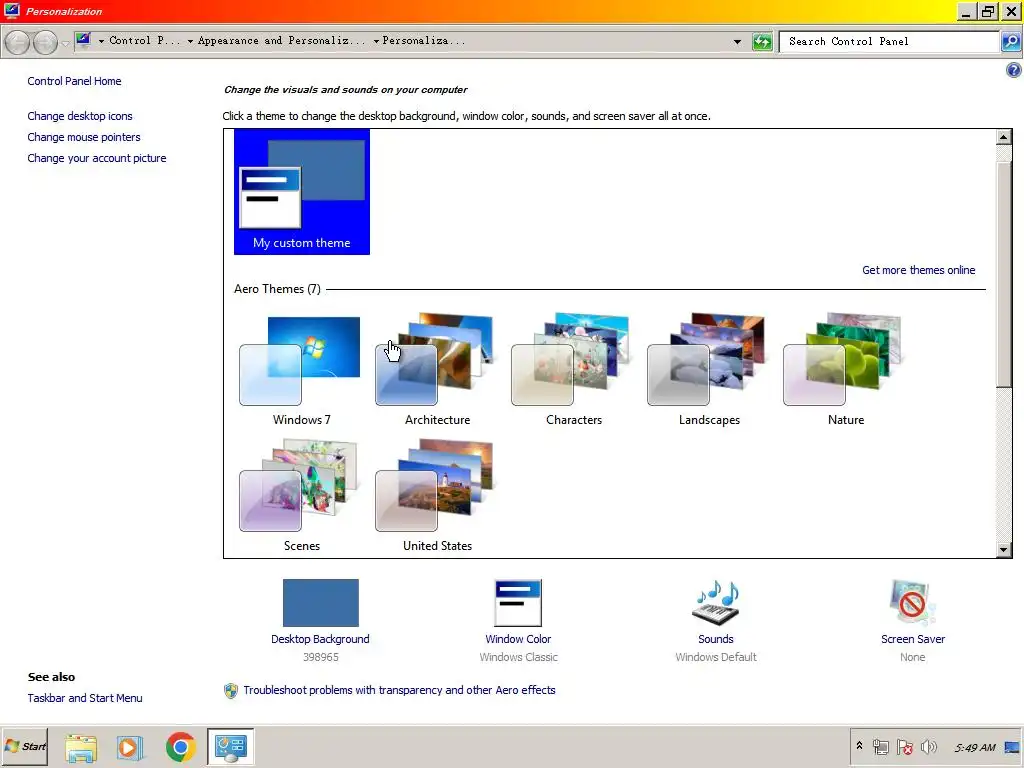This screenshot has width=1024, height=768.
Task: Click the clock showing 5:49 AM
Action: tap(974, 748)
